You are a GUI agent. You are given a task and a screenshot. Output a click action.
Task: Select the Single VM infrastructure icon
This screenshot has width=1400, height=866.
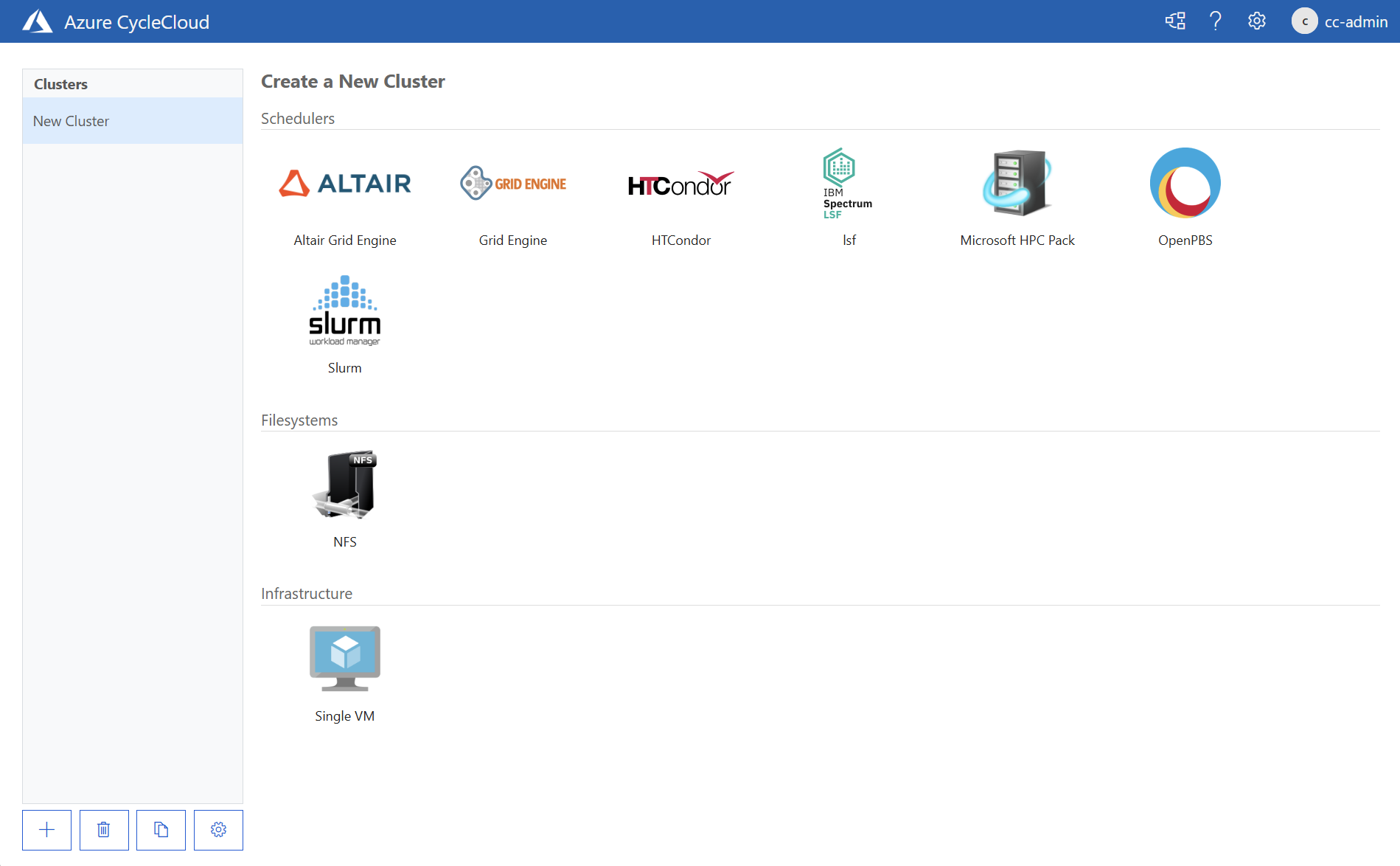click(x=344, y=659)
